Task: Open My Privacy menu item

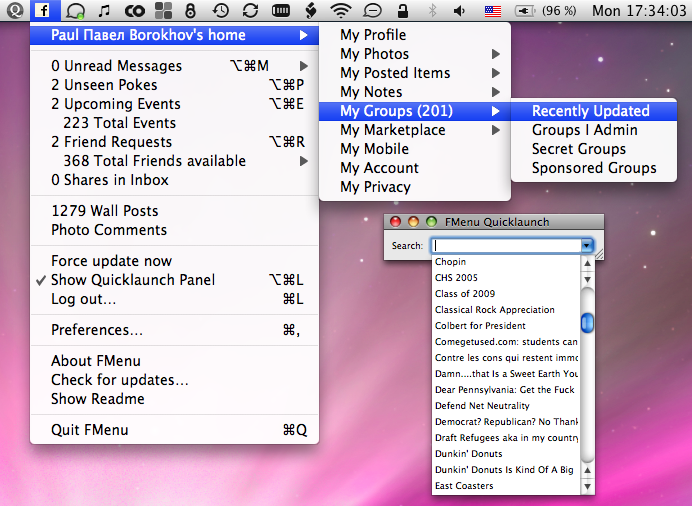Action: click(x=415, y=187)
